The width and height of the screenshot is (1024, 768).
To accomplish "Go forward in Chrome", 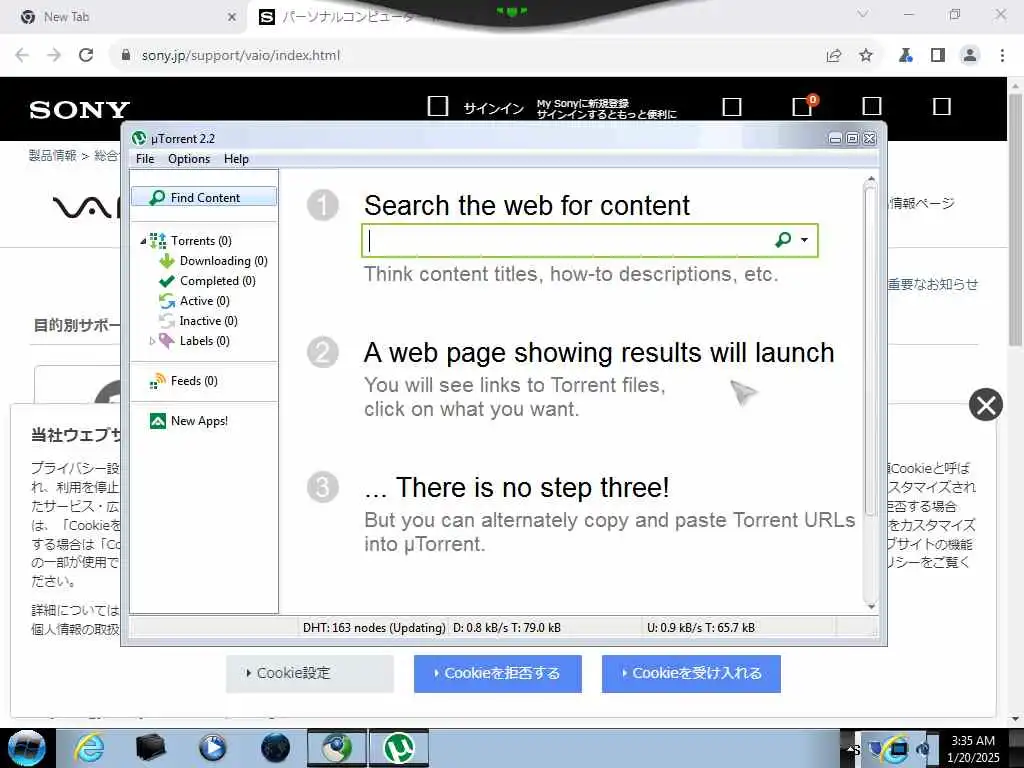I will [x=54, y=56].
